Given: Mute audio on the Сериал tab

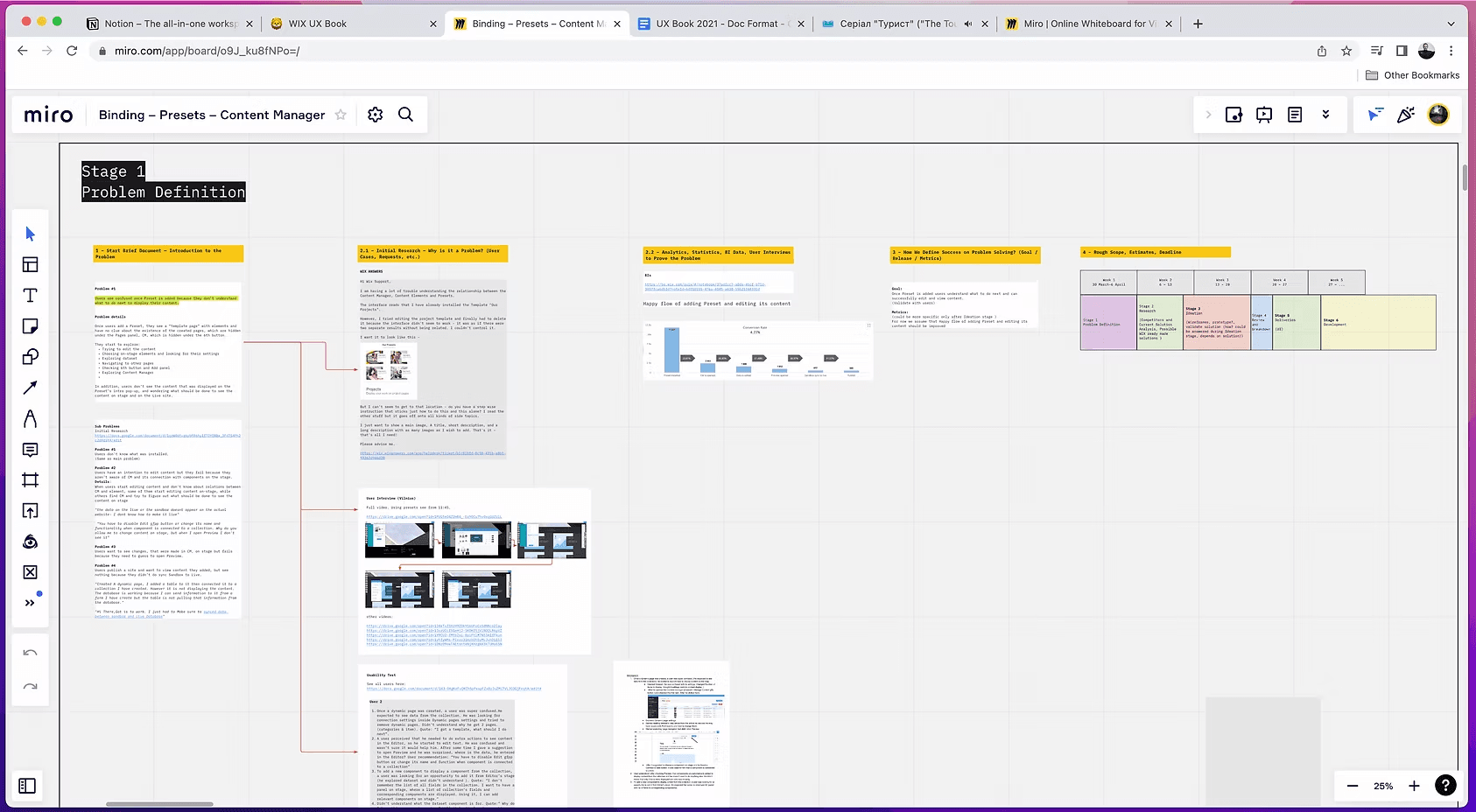Looking at the screenshot, I should click(968, 24).
